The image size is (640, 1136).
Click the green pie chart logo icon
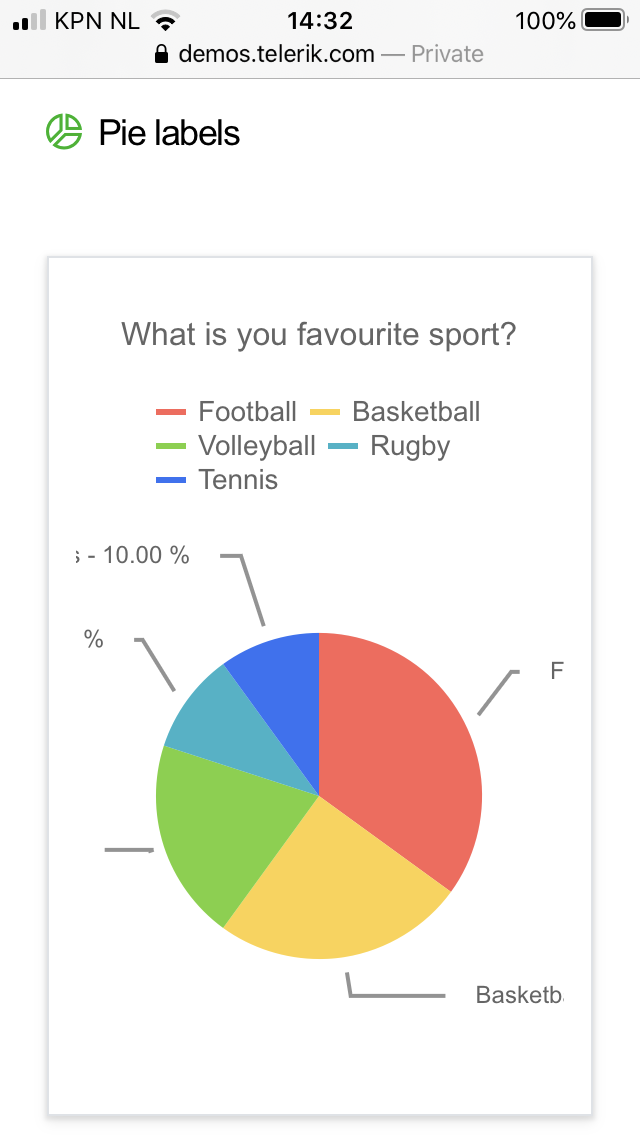(64, 132)
